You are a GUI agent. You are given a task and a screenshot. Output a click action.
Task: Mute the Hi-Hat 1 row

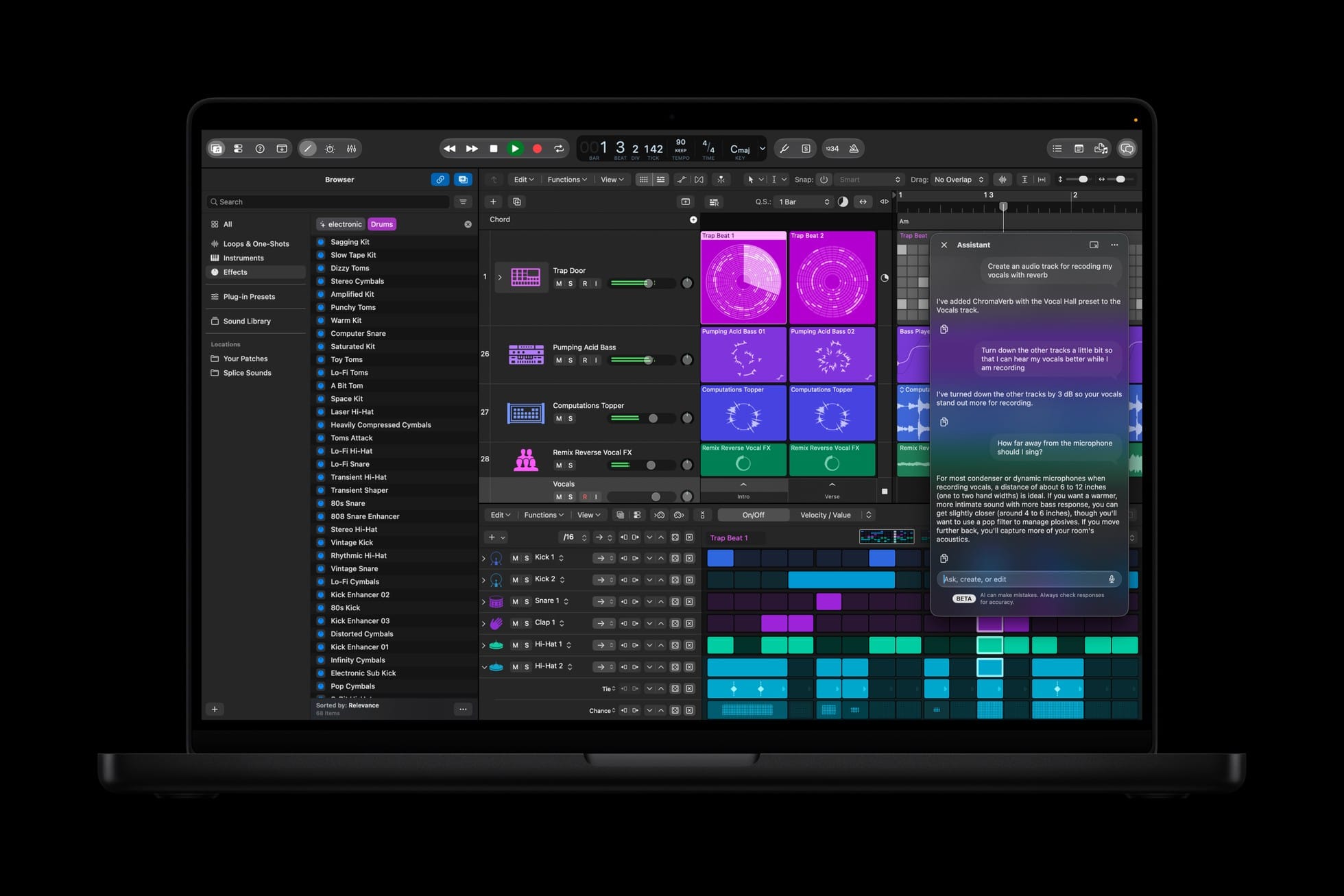click(515, 646)
